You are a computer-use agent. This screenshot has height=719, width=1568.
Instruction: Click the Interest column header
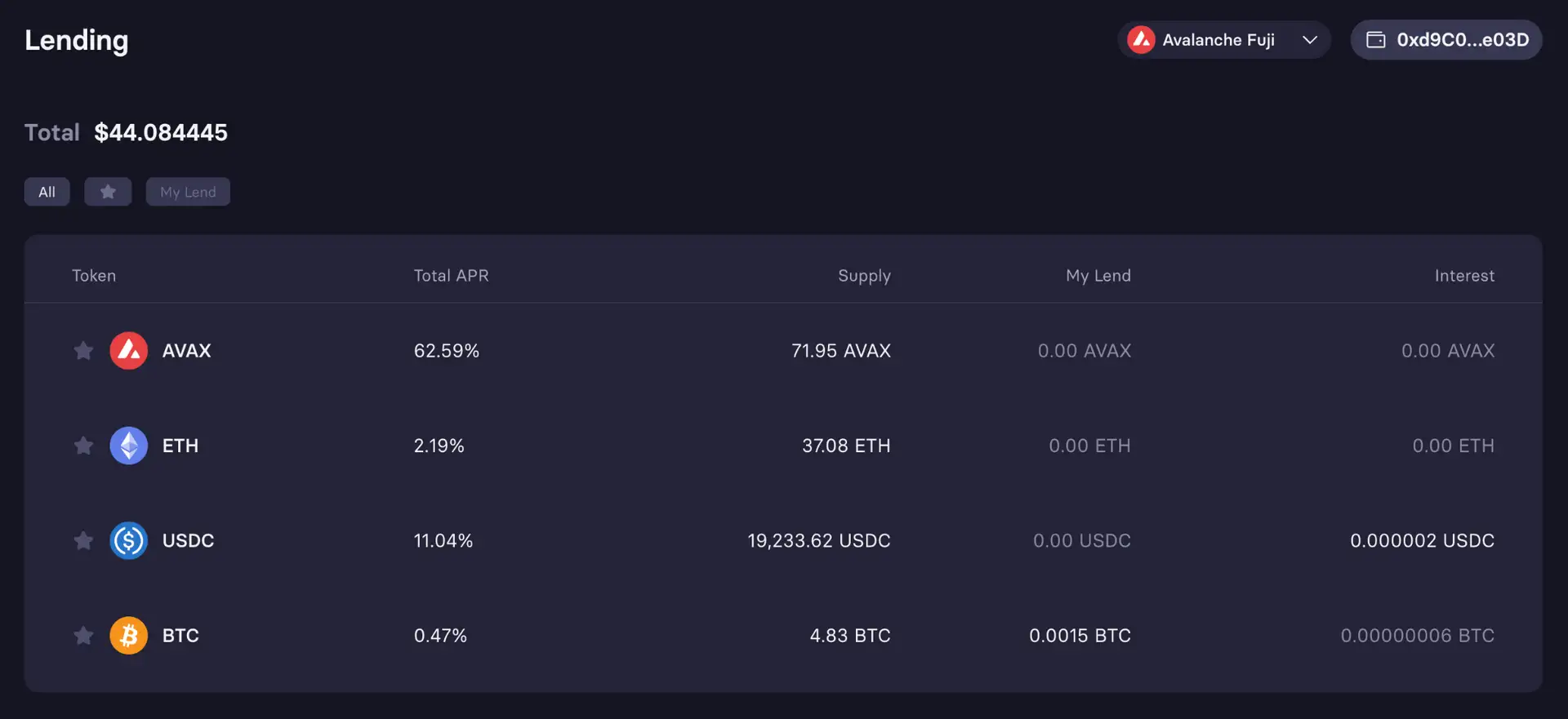click(x=1464, y=276)
